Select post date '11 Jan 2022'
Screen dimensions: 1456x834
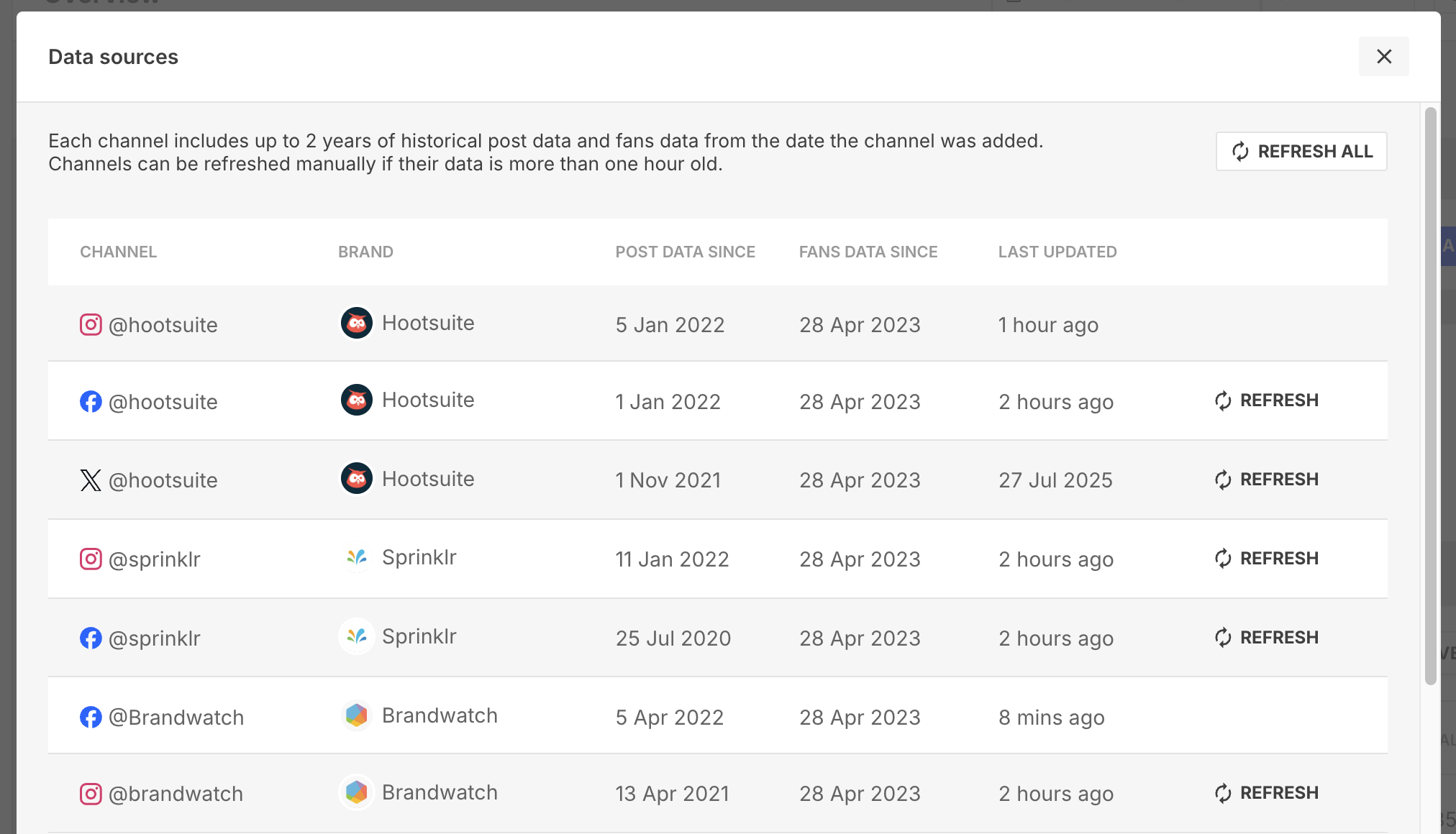pos(672,559)
